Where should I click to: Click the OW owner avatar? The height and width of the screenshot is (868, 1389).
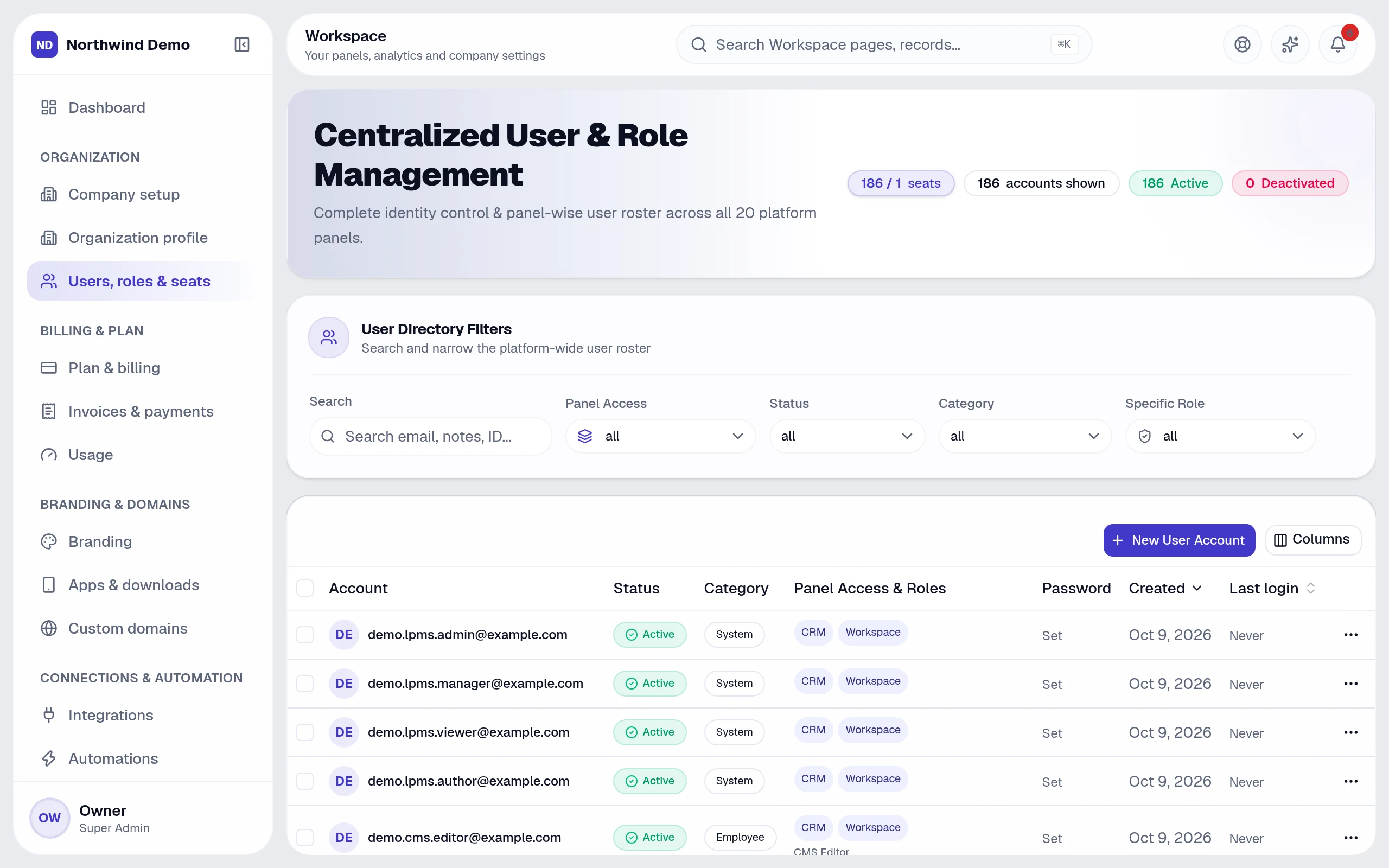[x=50, y=818]
